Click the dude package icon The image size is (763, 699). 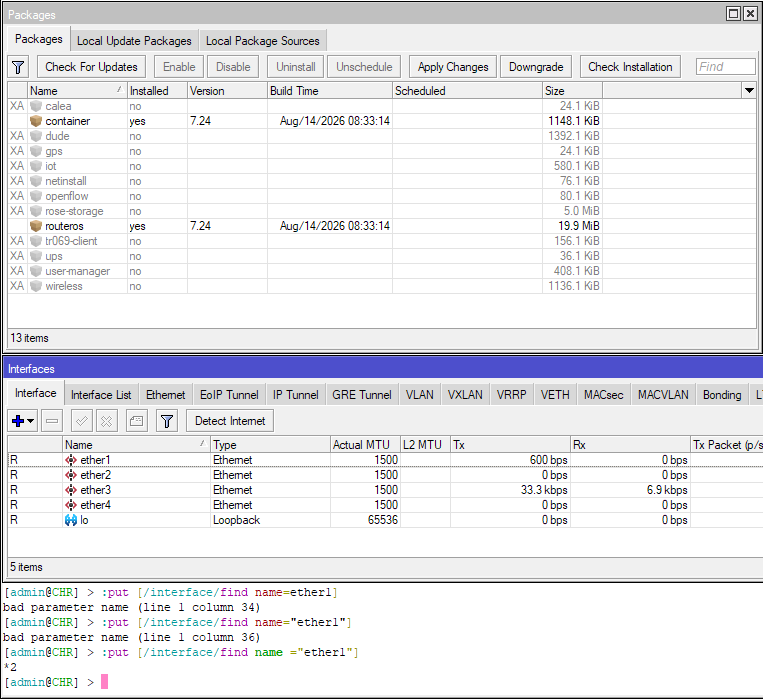click(x=36, y=136)
